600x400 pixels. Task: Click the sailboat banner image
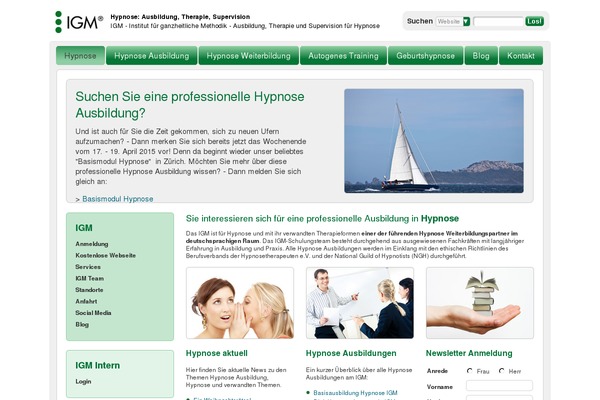[434, 141]
